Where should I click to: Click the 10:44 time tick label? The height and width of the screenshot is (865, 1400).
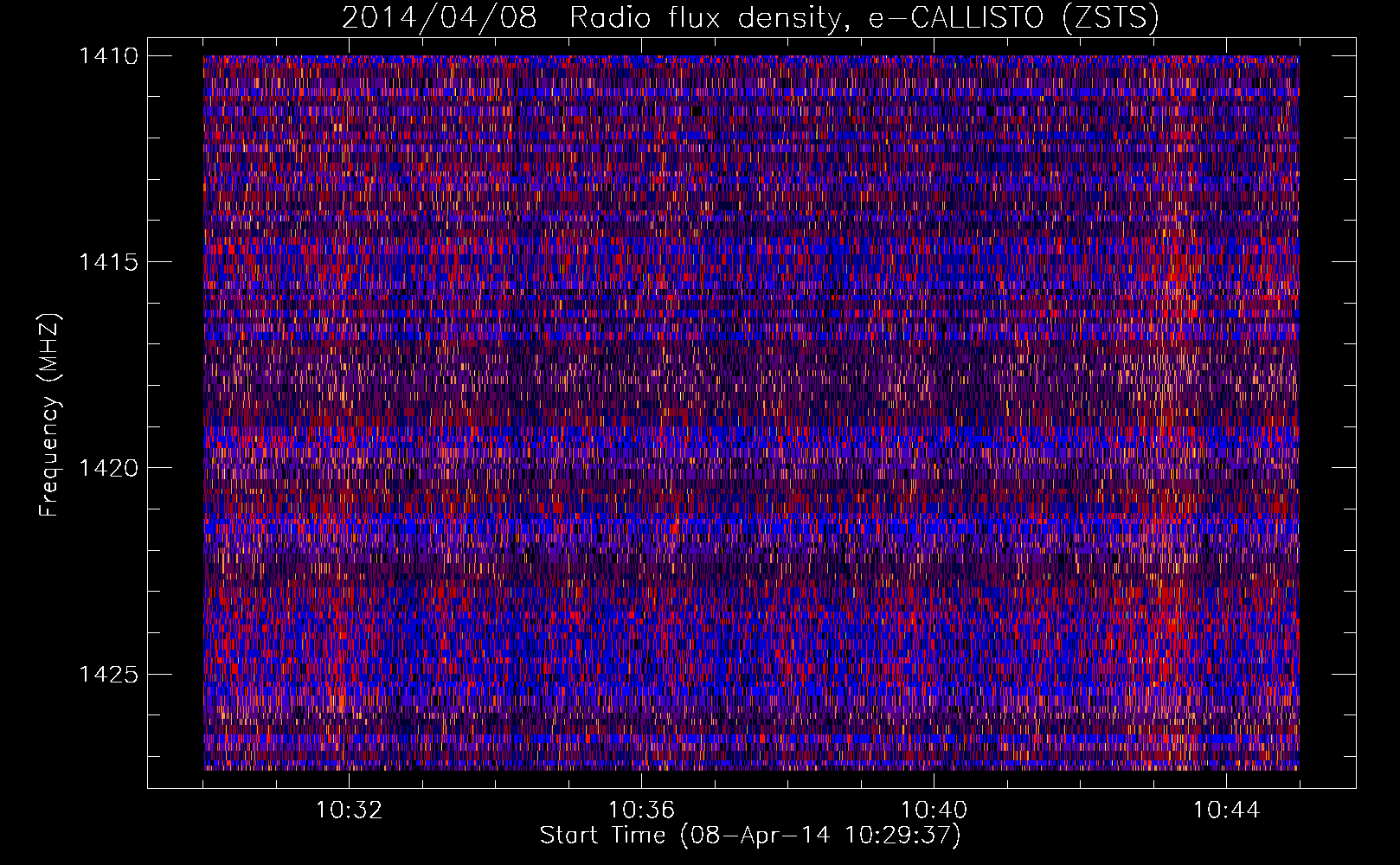tap(1226, 811)
